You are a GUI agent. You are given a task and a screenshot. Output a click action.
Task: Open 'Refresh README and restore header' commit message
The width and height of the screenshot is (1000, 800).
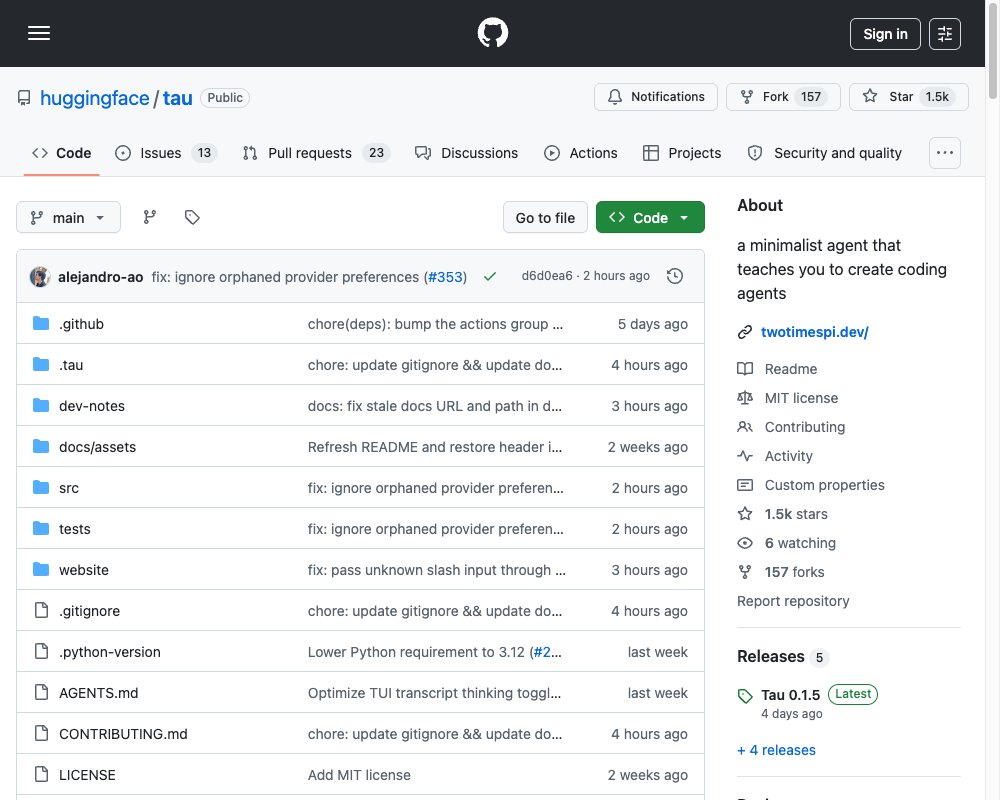435,447
